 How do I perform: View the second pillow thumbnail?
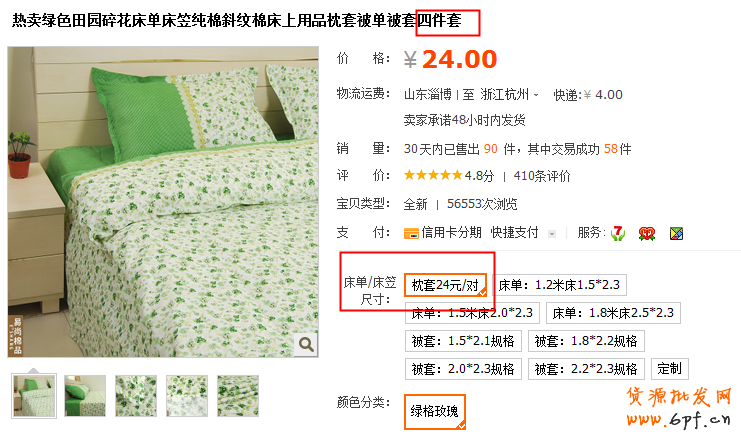tap(85, 396)
